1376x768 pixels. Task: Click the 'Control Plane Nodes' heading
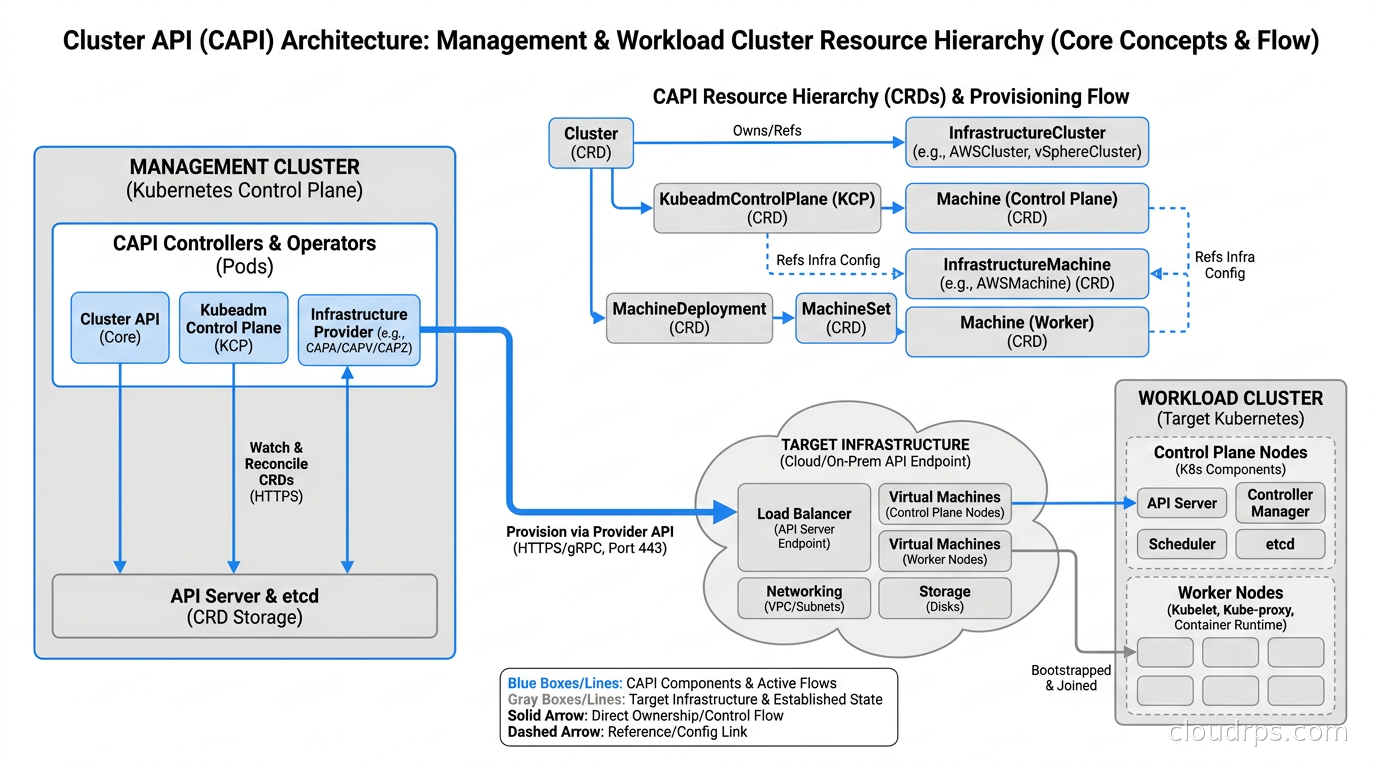coord(1230,452)
